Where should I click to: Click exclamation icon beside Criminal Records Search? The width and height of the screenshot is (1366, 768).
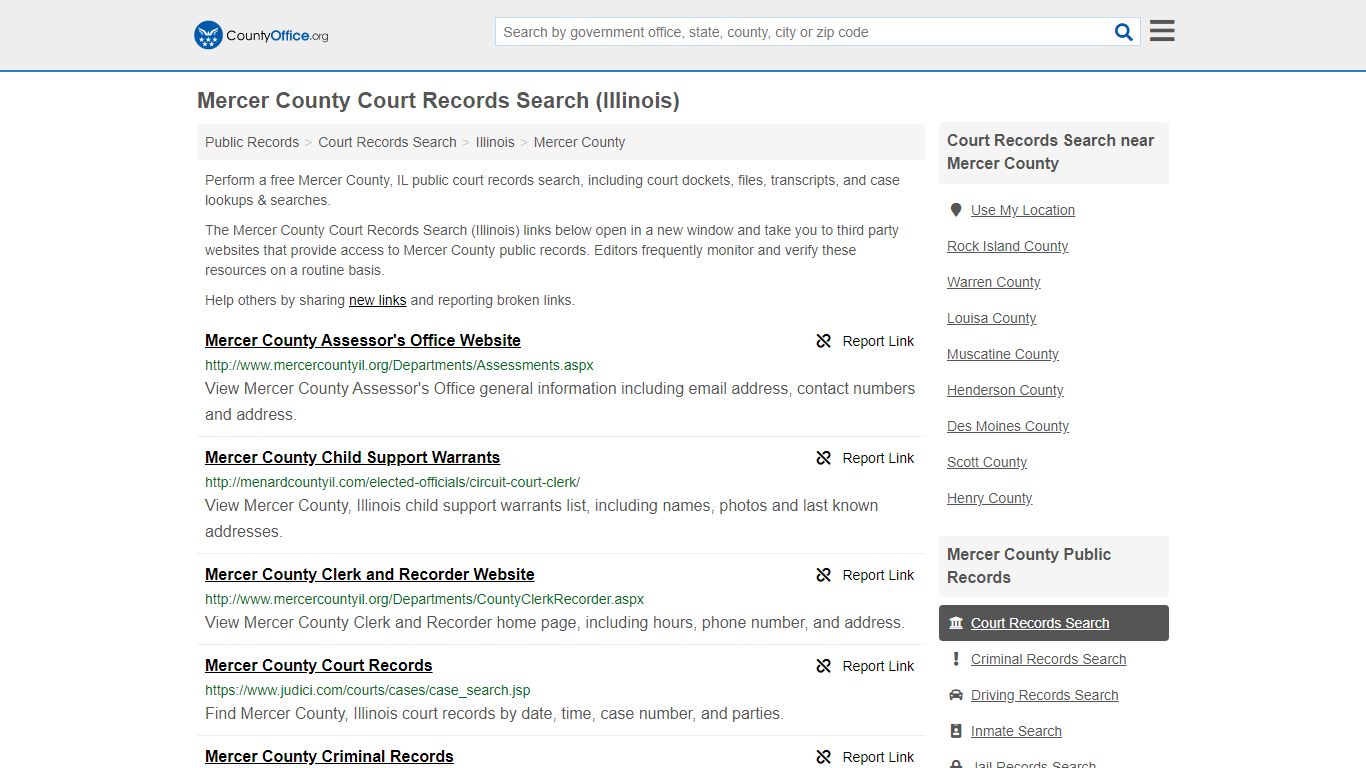click(x=956, y=659)
